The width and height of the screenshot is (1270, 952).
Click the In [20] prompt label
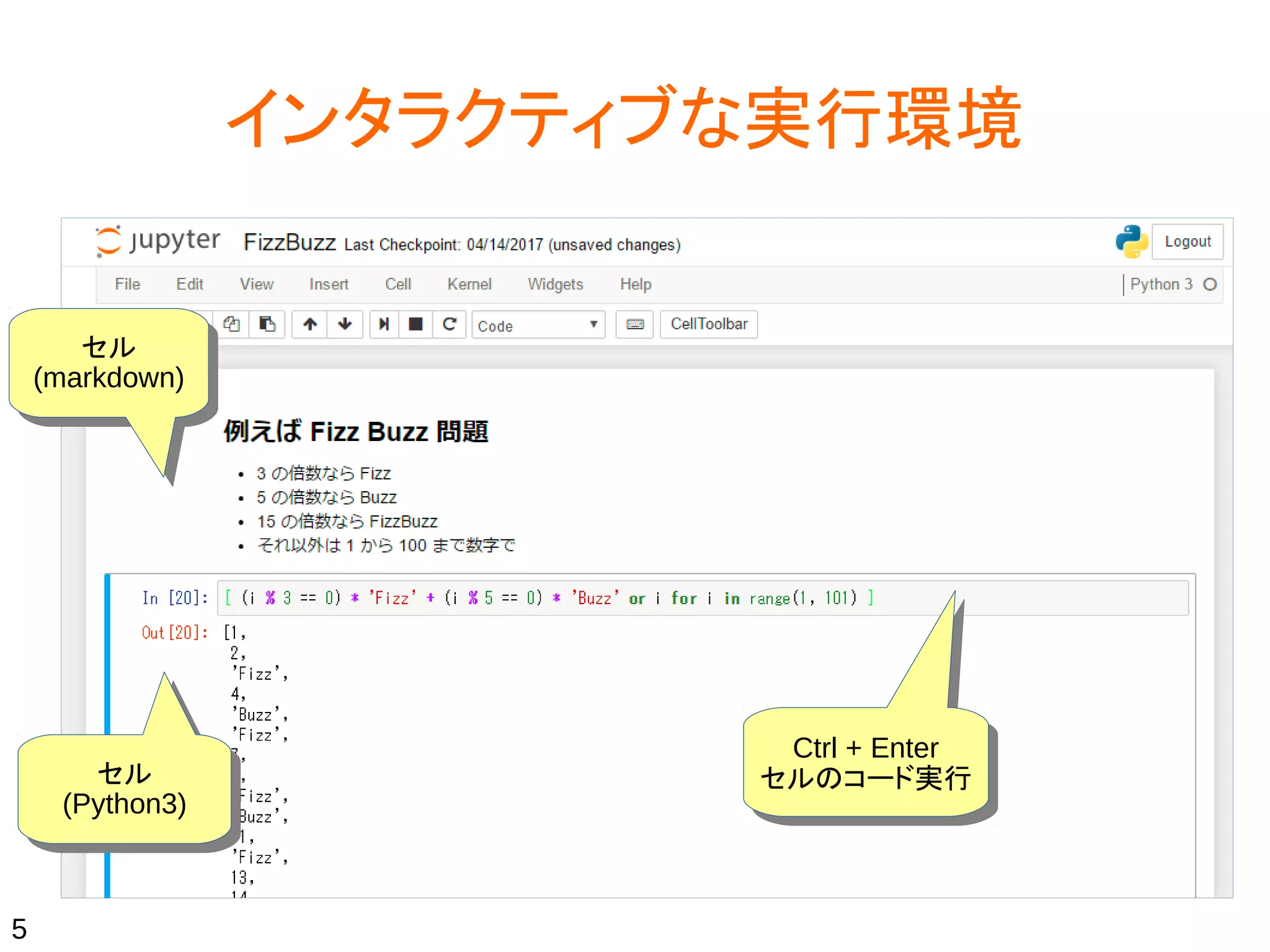point(175,598)
